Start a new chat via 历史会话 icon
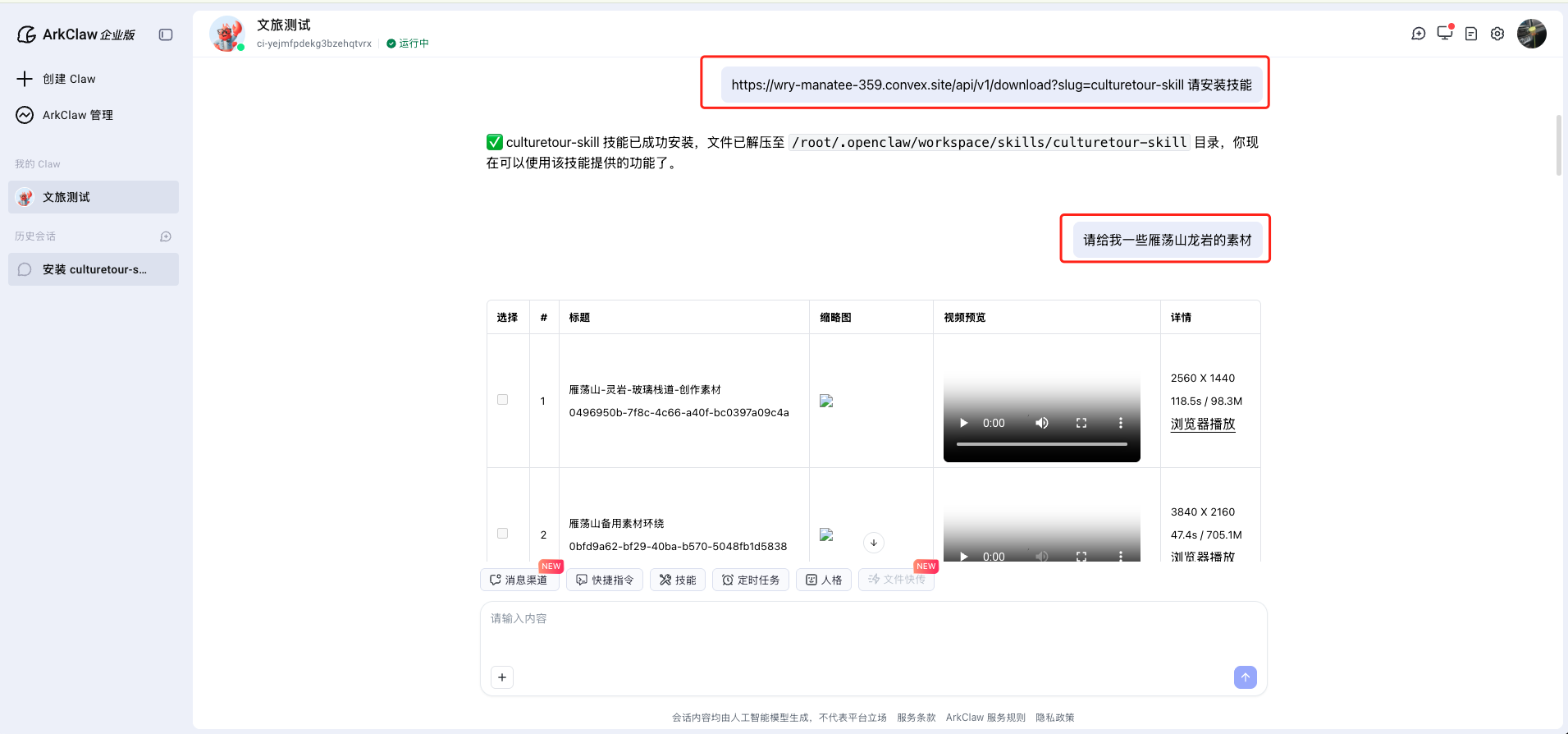The image size is (1568, 734). (166, 236)
